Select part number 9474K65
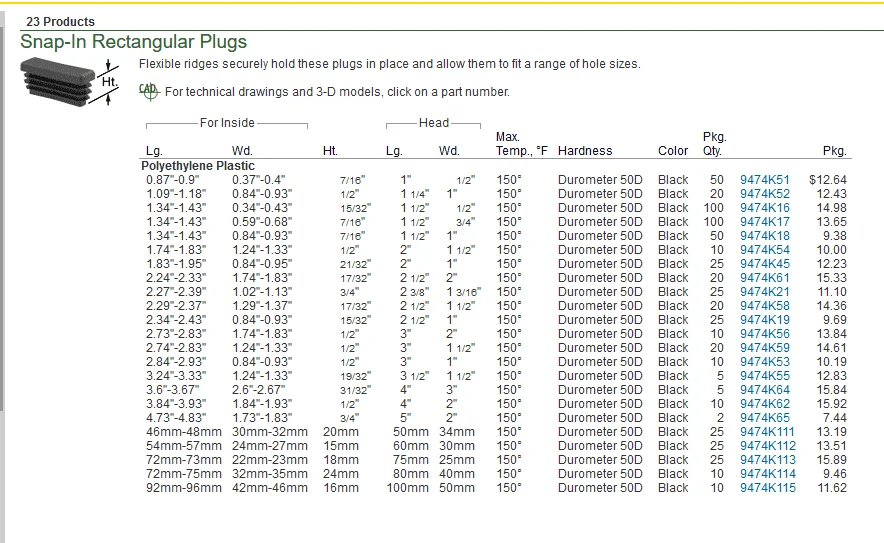 [764, 418]
